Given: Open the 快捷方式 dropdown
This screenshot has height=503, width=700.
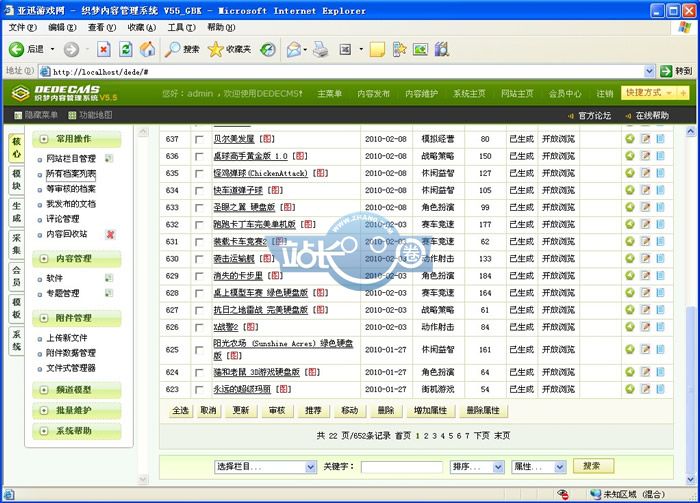Looking at the screenshot, I should click(x=649, y=93).
